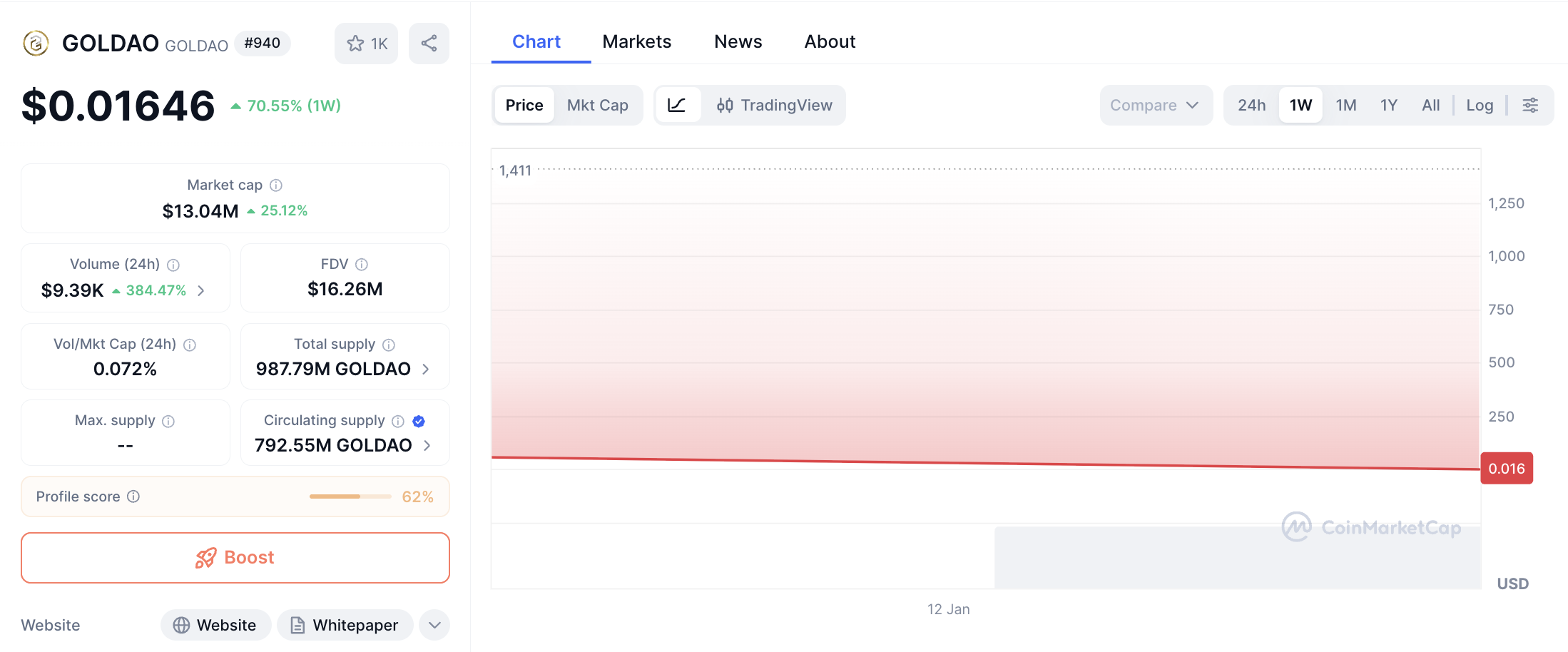1568x652 pixels.
Task: Click the Profile score info icon
Action: (x=133, y=496)
